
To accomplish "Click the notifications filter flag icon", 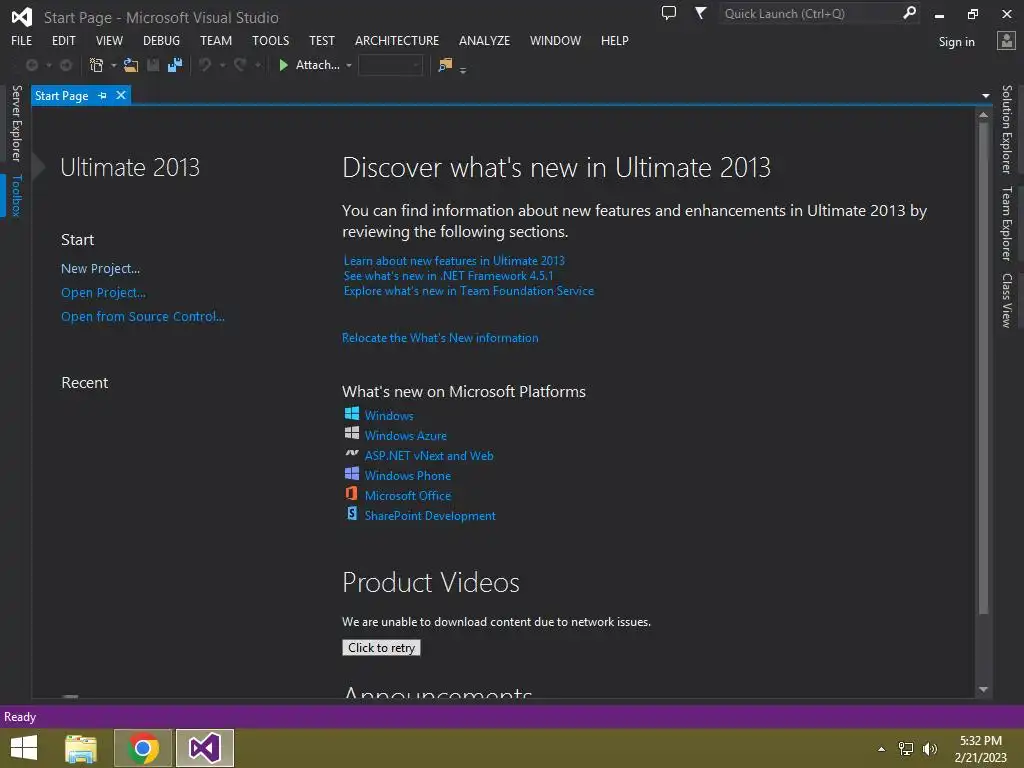I will pyautogui.click(x=700, y=13).
